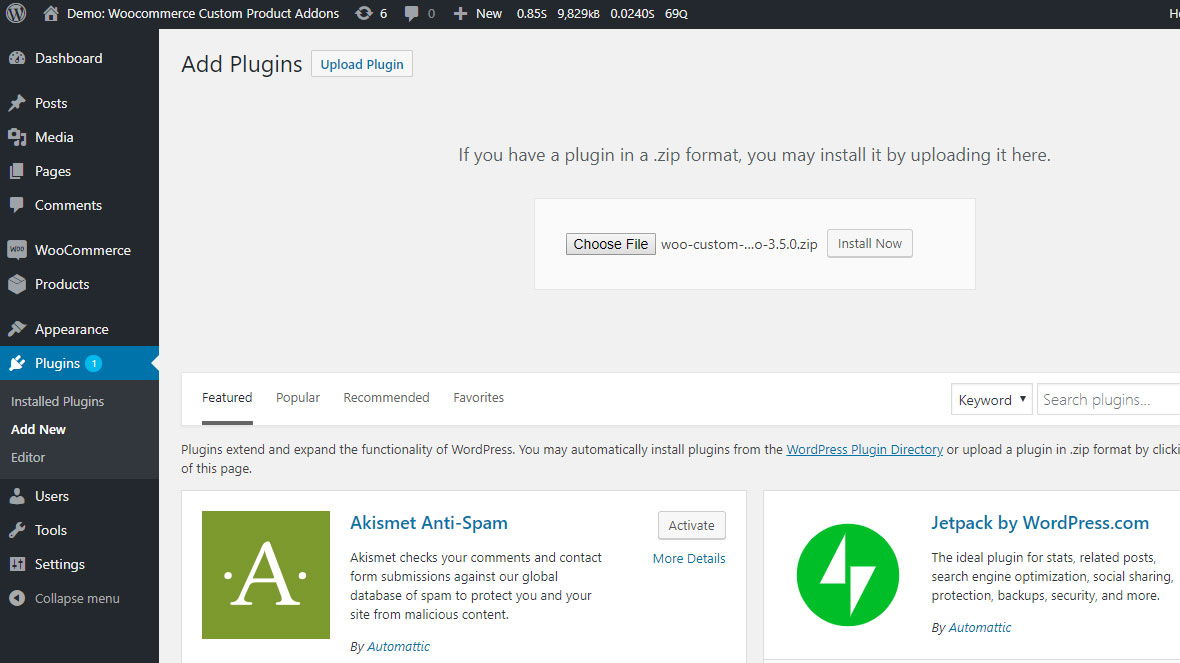The image size is (1180, 663).
Task: Activate the Akismet Anti-Spam plugin
Action: (x=692, y=525)
